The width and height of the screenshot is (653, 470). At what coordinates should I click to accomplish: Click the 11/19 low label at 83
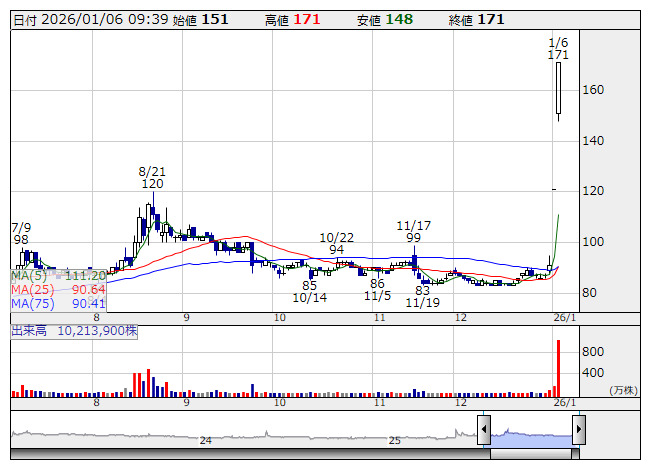point(422,296)
